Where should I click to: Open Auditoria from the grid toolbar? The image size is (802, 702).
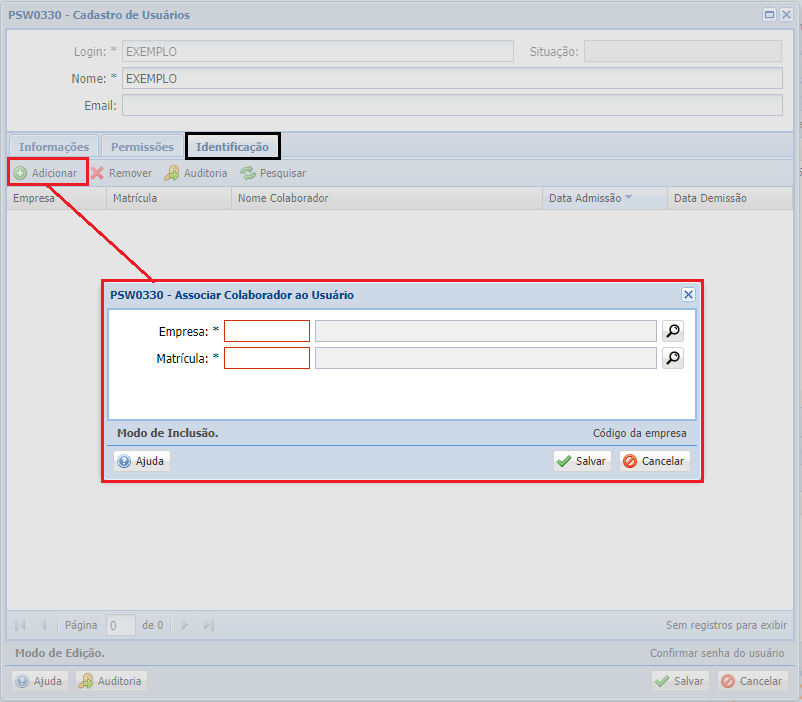click(x=196, y=173)
